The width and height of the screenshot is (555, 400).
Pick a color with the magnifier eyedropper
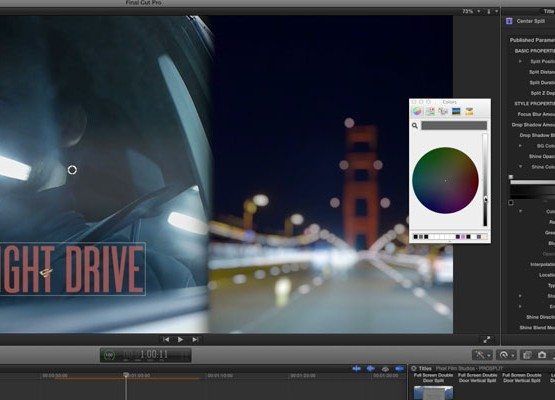pyautogui.click(x=415, y=126)
